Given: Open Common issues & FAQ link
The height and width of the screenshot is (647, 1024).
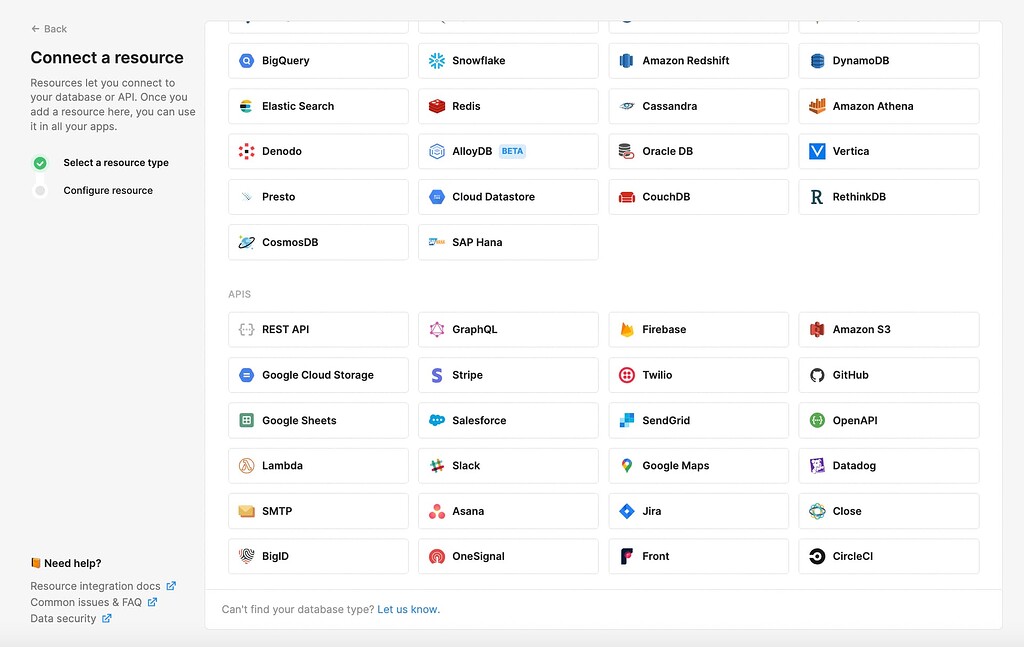Looking at the screenshot, I should click(93, 602).
